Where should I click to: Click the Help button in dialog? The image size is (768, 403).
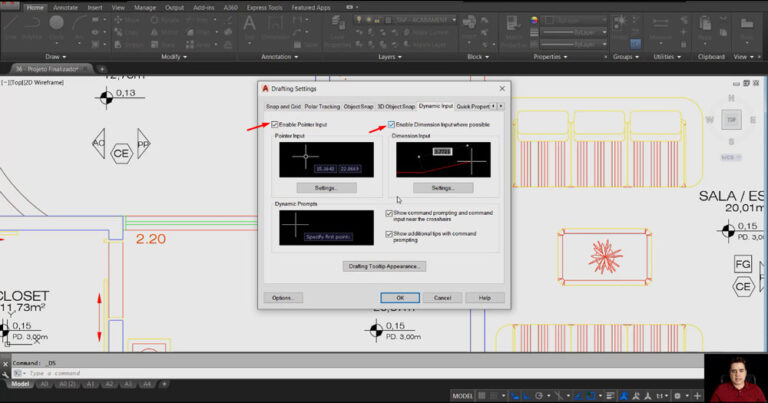(x=484, y=298)
